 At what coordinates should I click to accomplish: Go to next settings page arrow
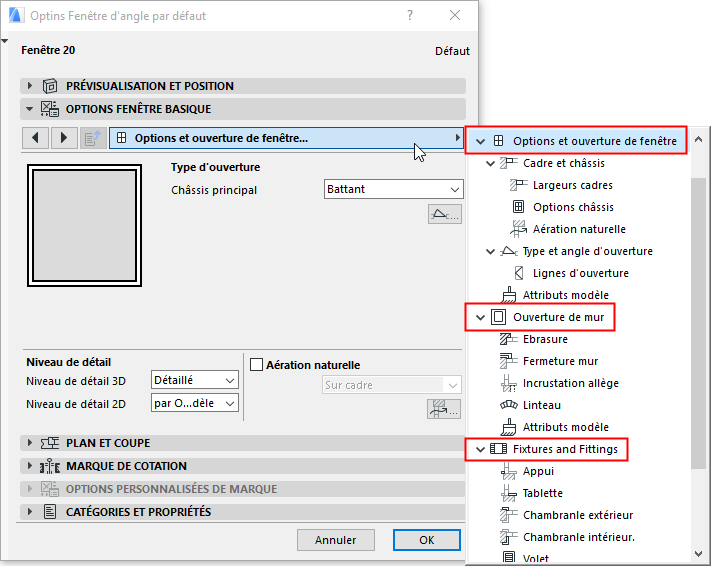(x=63, y=138)
